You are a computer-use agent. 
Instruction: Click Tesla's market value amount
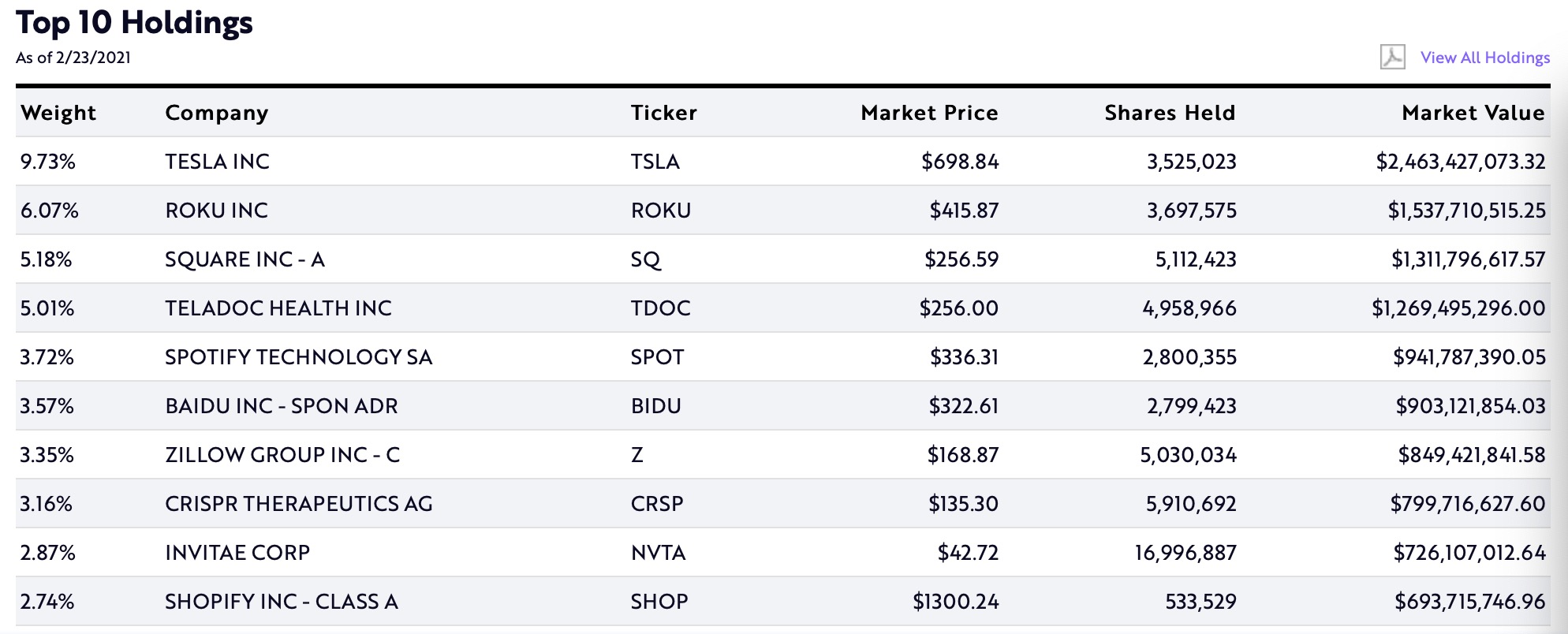coord(1460,162)
